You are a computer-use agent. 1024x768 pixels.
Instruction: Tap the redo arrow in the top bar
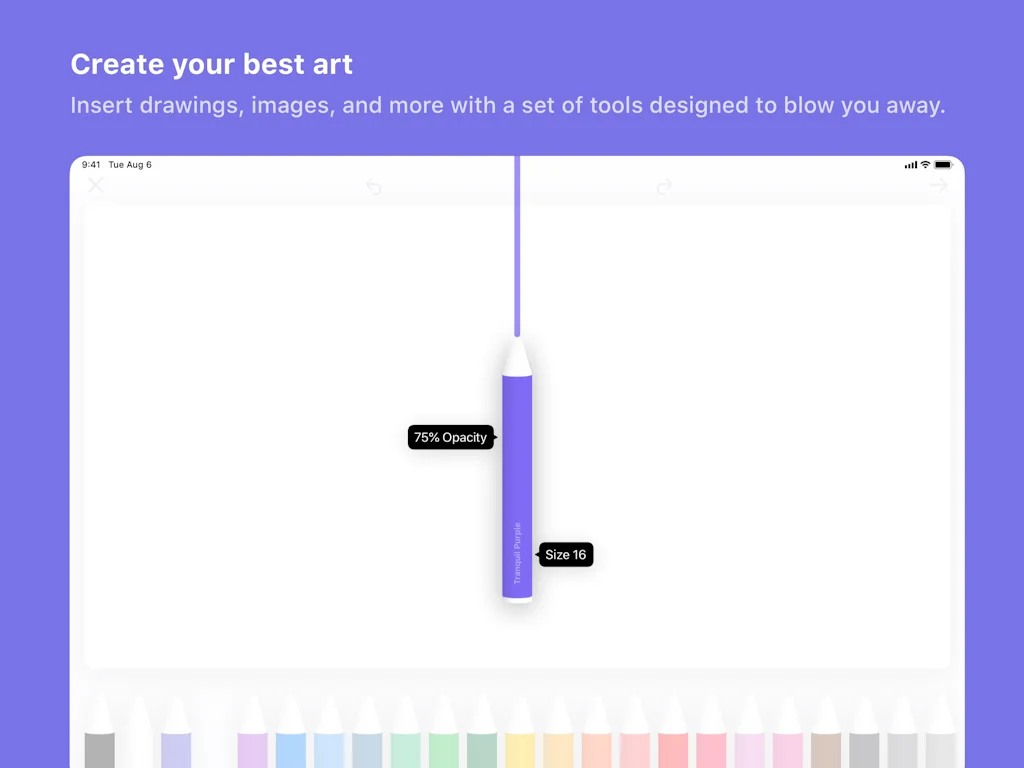click(664, 187)
